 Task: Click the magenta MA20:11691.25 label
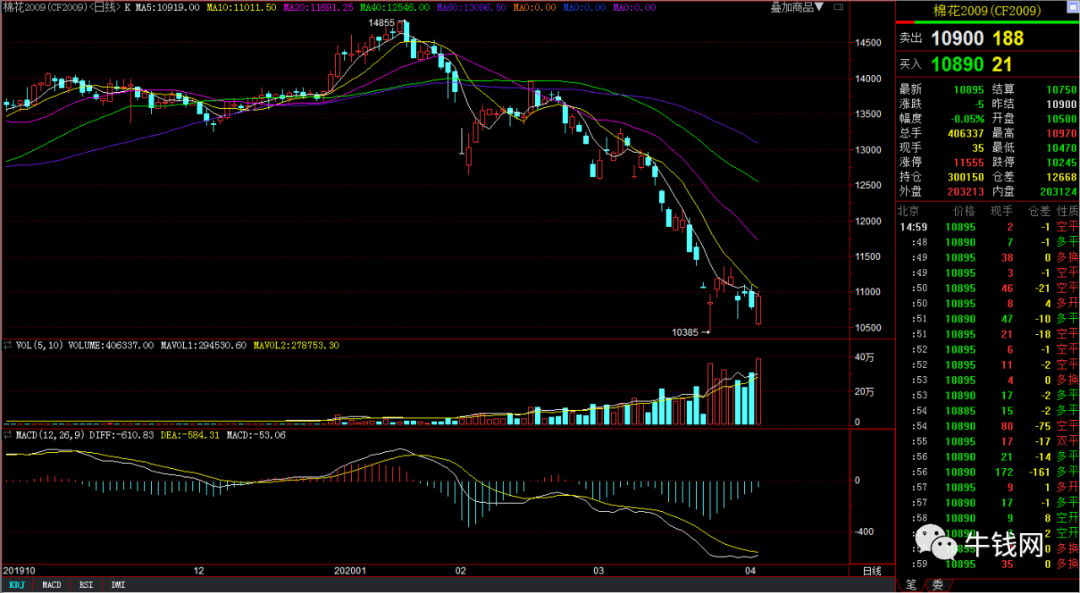(318, 7)
